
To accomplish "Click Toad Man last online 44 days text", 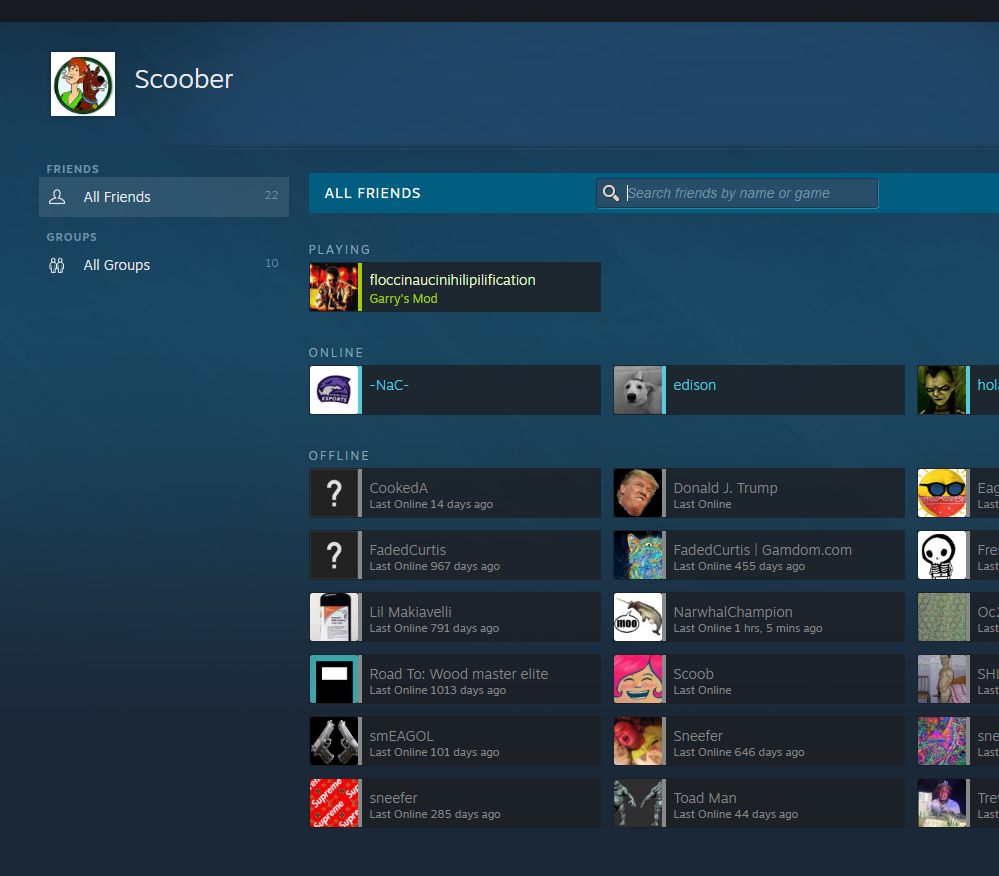I will coord(735,814).
